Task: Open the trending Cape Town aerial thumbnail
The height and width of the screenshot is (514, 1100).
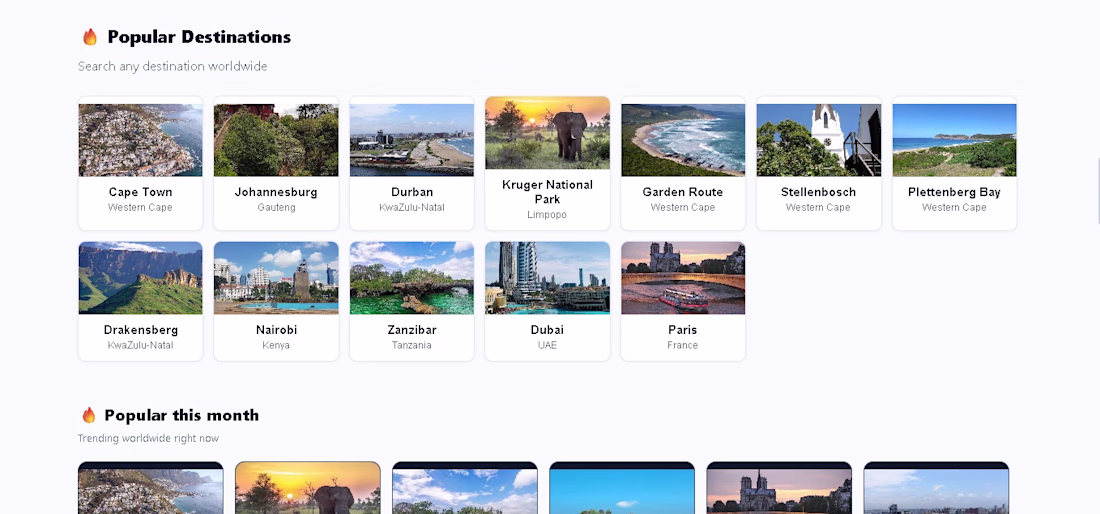Action: pyautogui.click(x=151, y=488)
